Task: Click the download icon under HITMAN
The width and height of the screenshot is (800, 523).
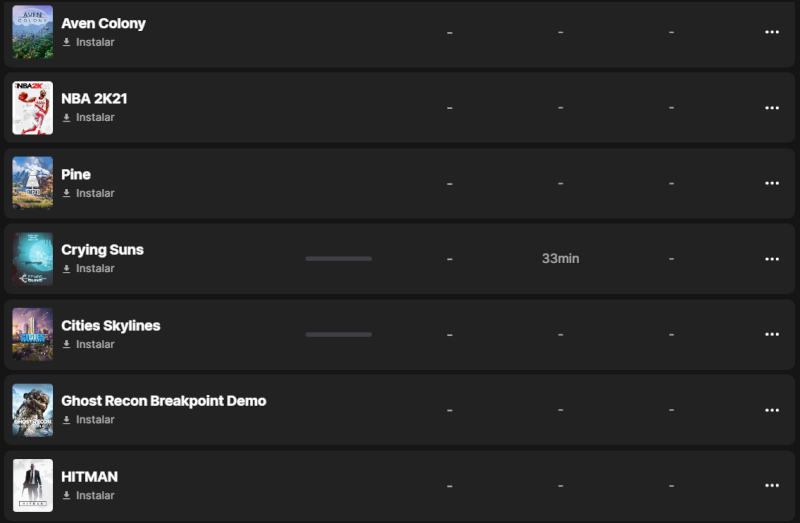Action: tap(67, 495)
